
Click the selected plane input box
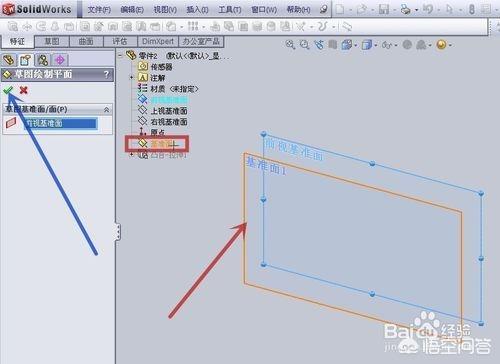60,123
